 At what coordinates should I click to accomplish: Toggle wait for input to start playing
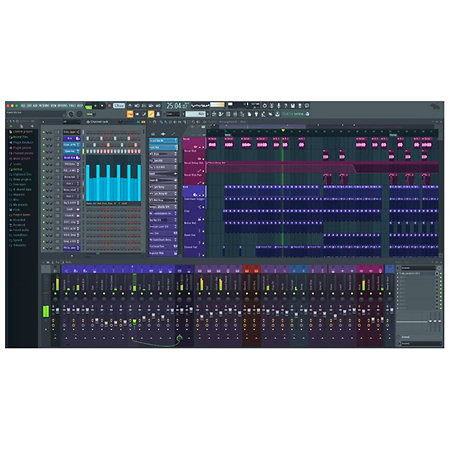point(137,106)
